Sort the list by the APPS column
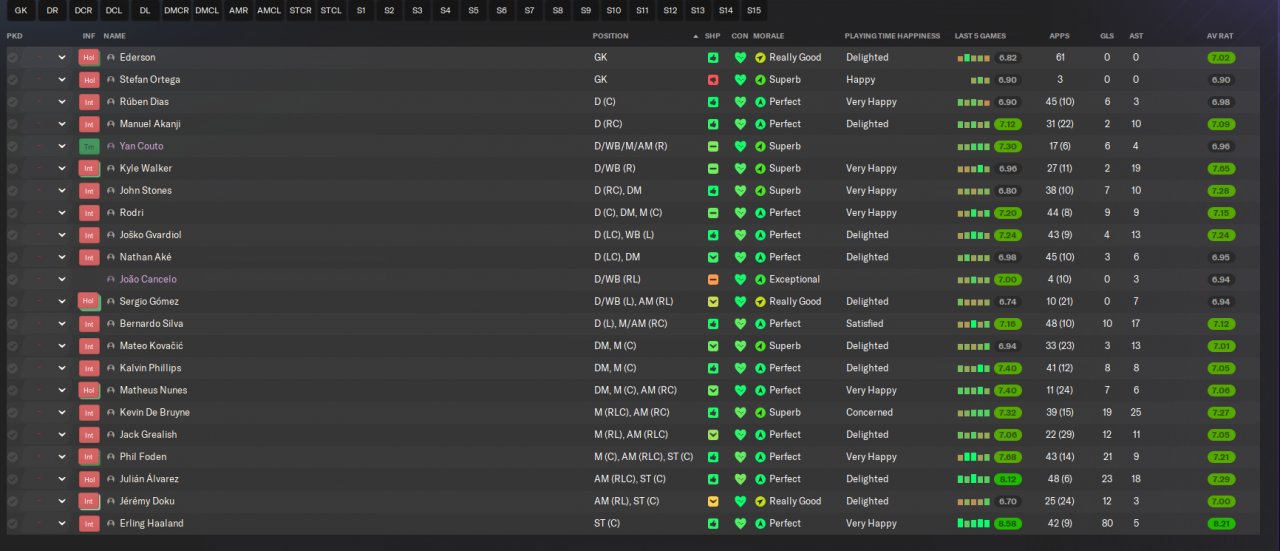The height and width of the screenshot is (551, 1280). tap(1060, 36)
